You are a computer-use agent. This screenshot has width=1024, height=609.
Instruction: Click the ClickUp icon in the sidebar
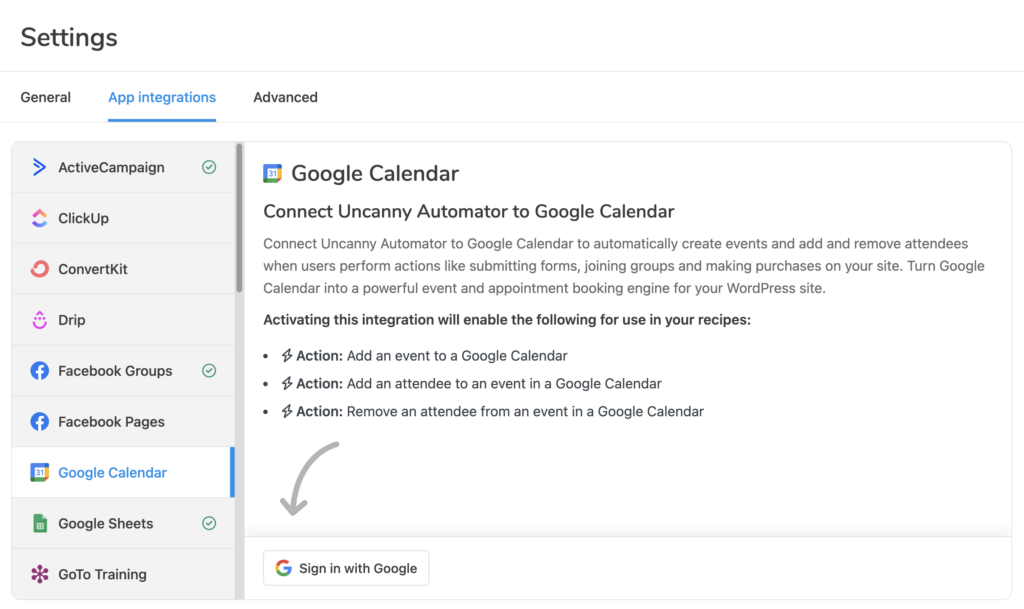(38, 218)
